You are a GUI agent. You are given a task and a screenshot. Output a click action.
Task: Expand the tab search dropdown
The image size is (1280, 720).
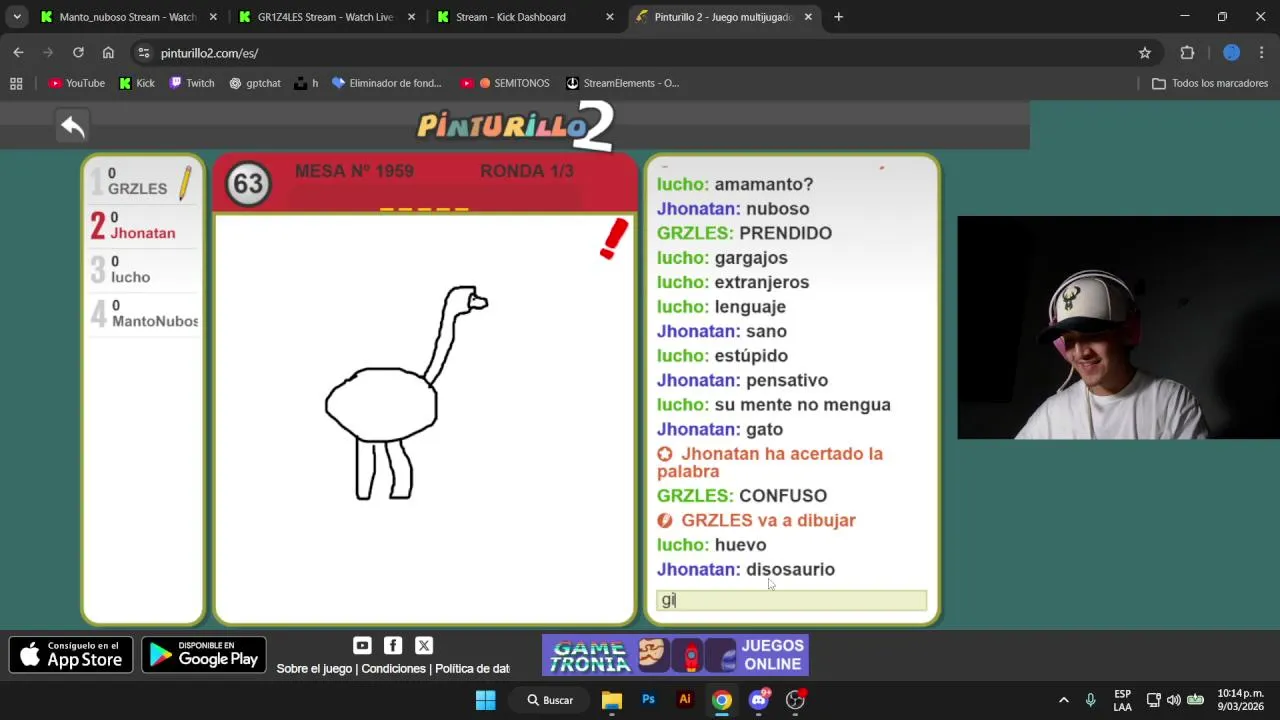[17, 17]
